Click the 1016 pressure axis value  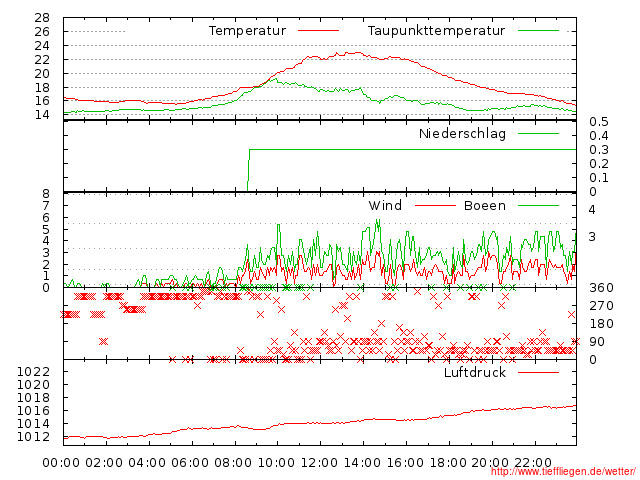tap(33, 411)
